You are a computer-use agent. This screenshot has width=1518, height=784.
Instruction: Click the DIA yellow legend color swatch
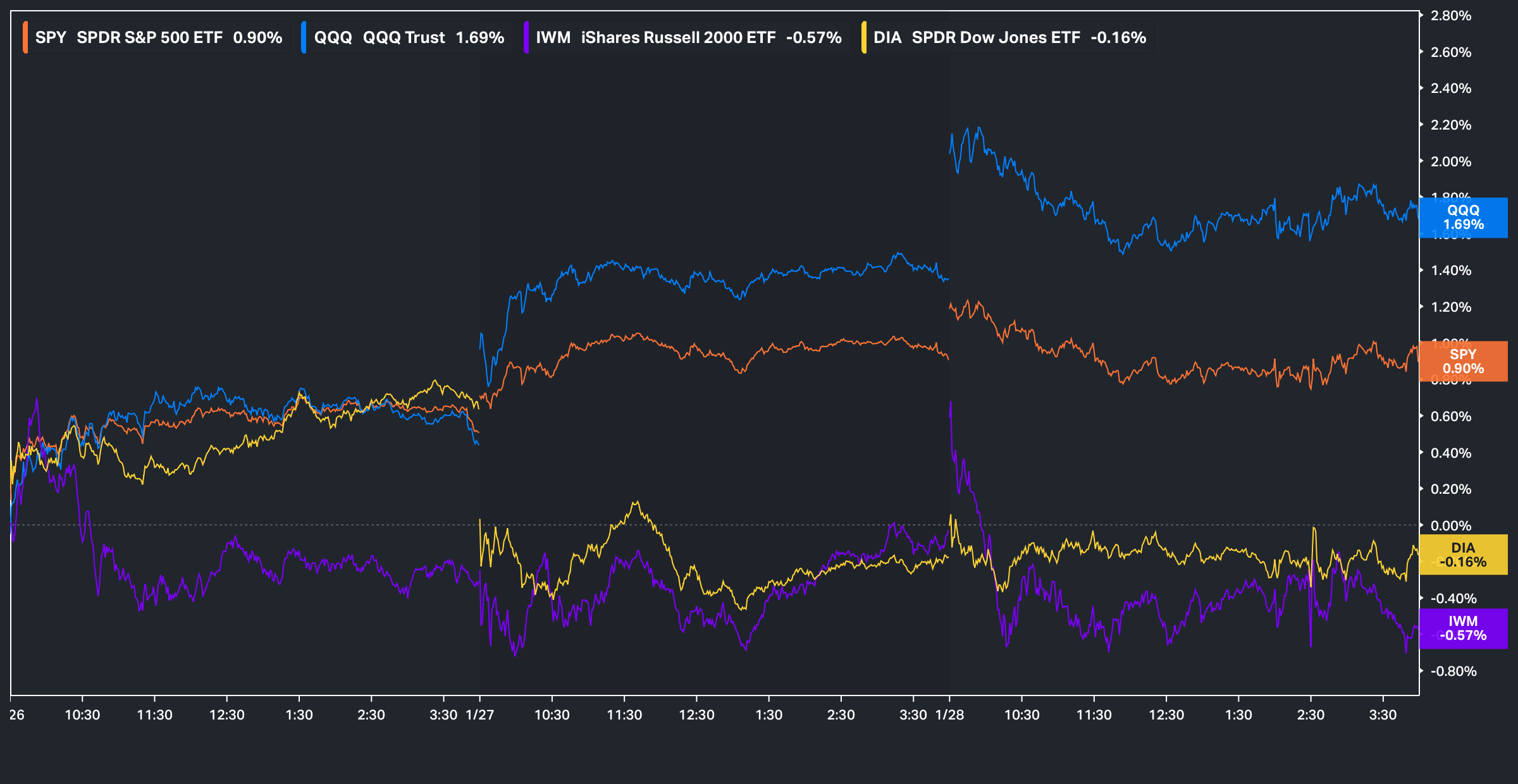click(864, 37)
